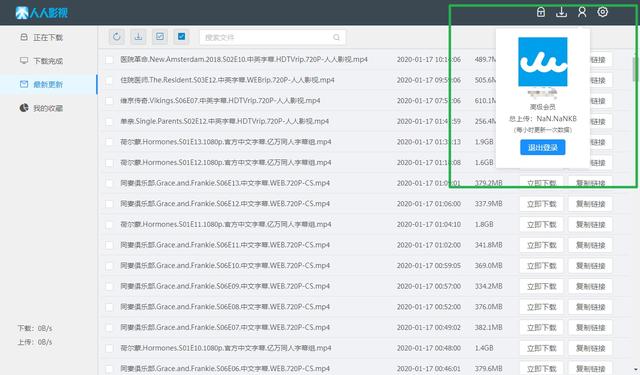Click the 我的收藏 sidebar icon
The width and height of the screenshot is (640, 375).
coord(24,108)
